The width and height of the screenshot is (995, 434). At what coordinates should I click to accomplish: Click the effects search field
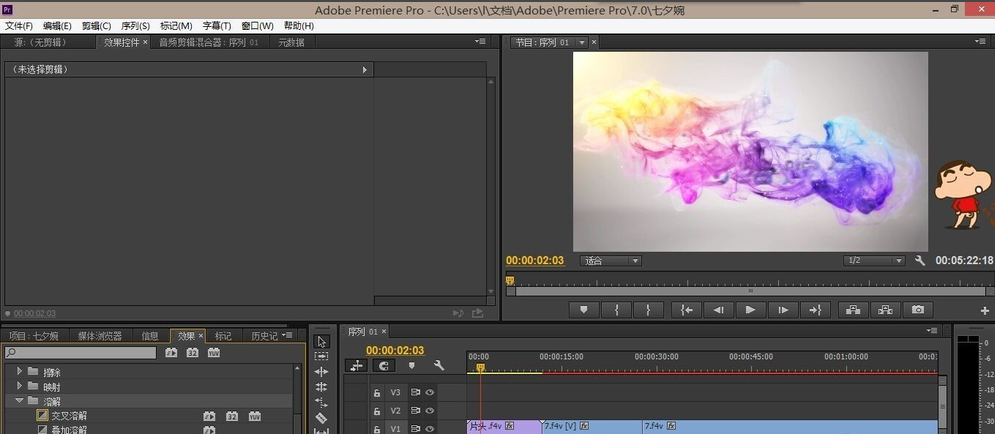pyautogui.click(x=80, y=353)
